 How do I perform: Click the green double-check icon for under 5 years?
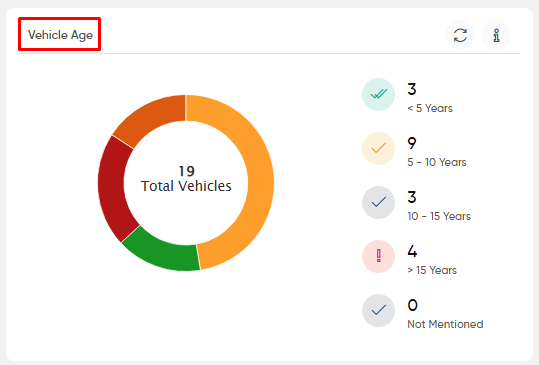pyautogui.click(x=378, y=94)
